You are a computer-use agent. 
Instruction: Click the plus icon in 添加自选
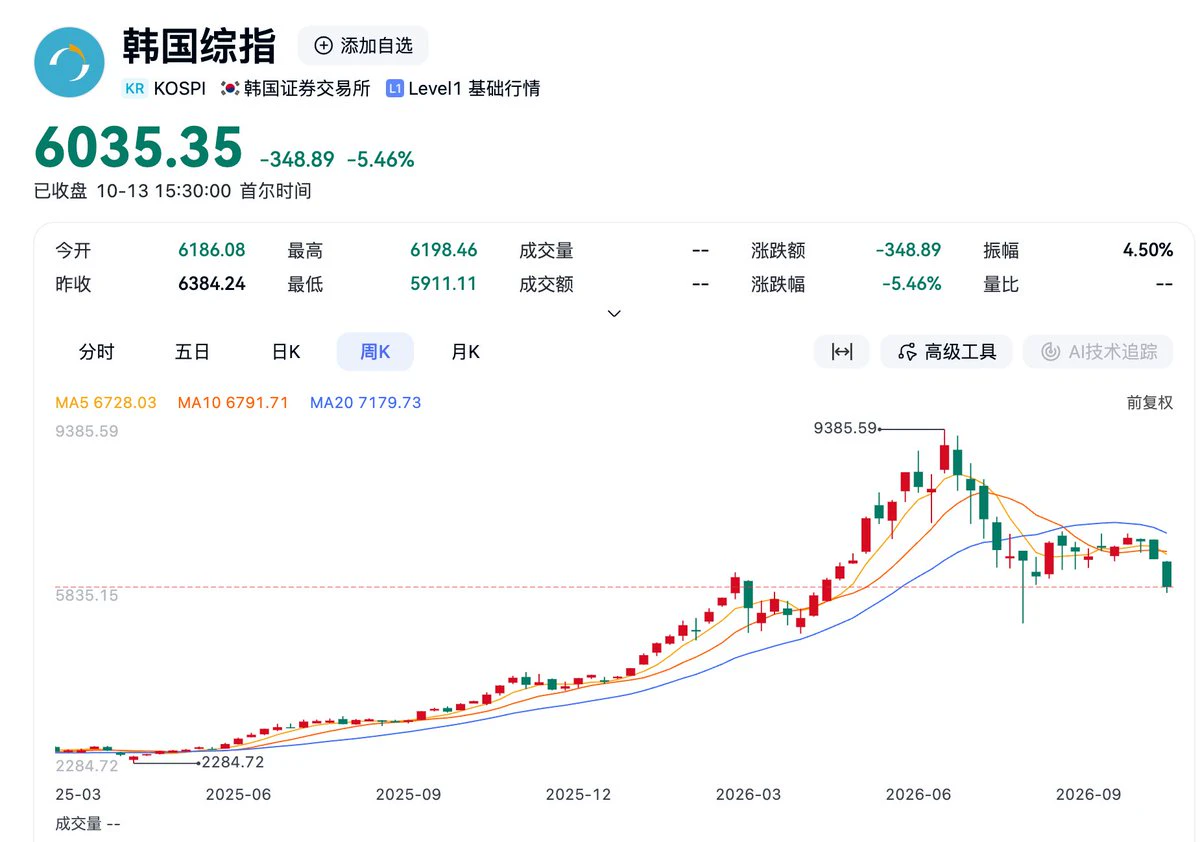323,45
